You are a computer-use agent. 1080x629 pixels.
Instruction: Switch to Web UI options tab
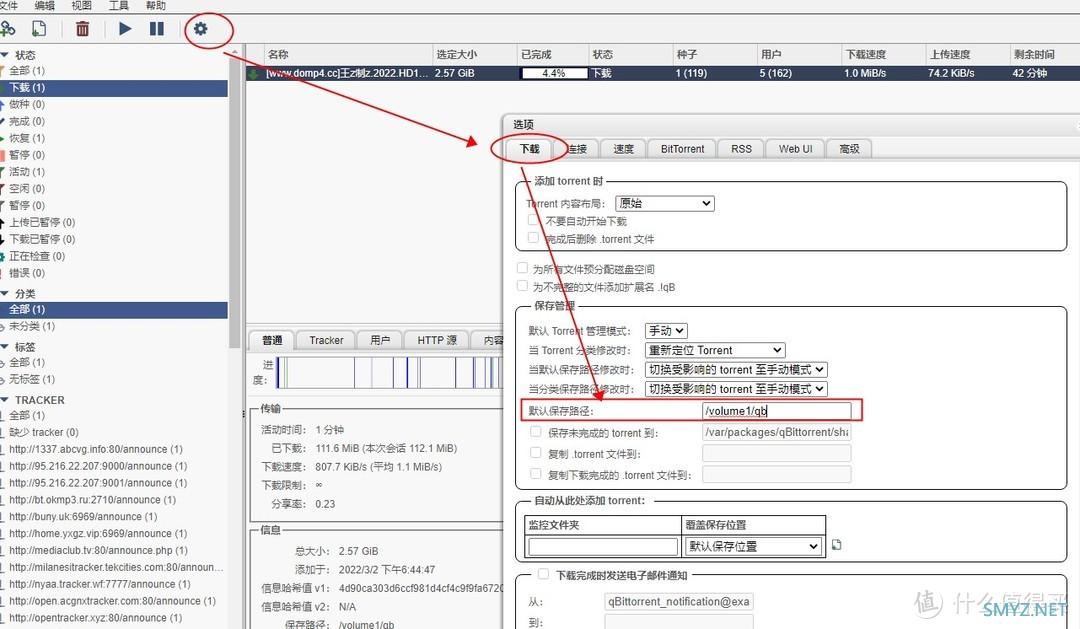click(796, 148)
